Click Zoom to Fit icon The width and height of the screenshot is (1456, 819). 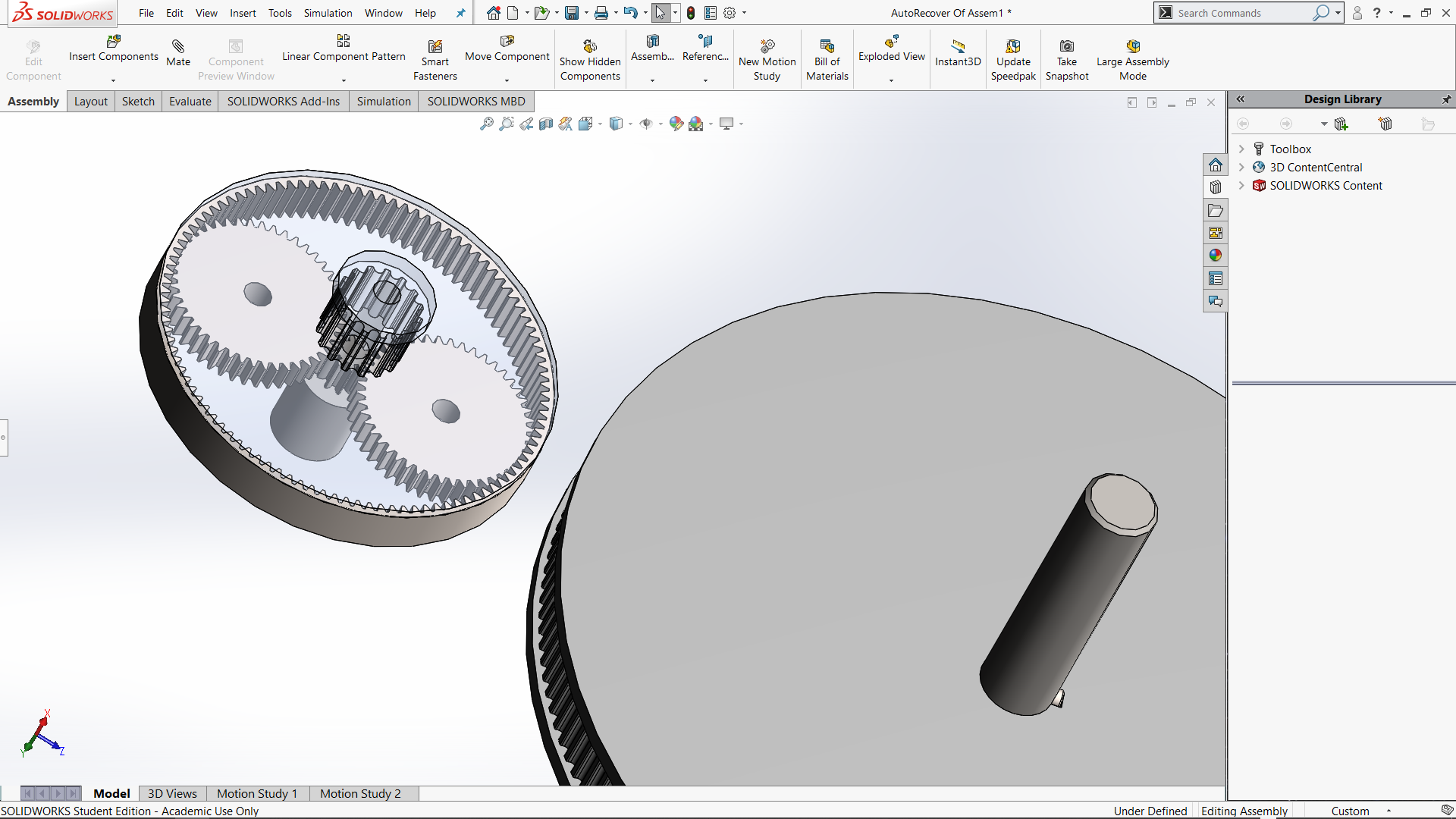[x=487, y=124]
